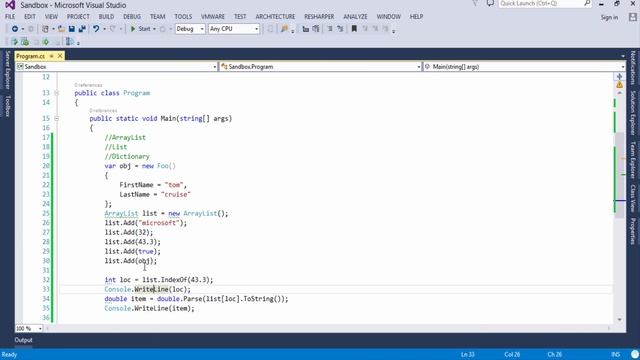Open the BUILD menu

click(x=106, y=17)
